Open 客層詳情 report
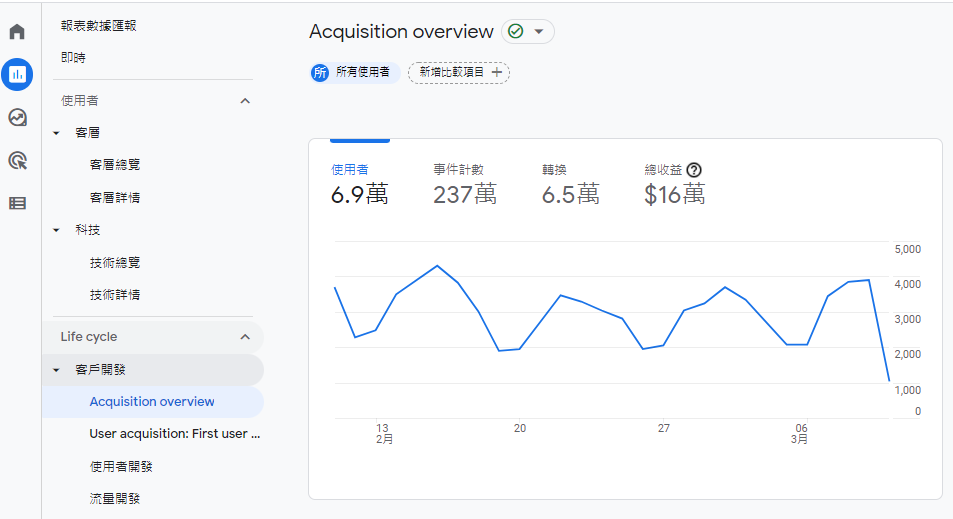953x519 pixels. tap(115, 198)
